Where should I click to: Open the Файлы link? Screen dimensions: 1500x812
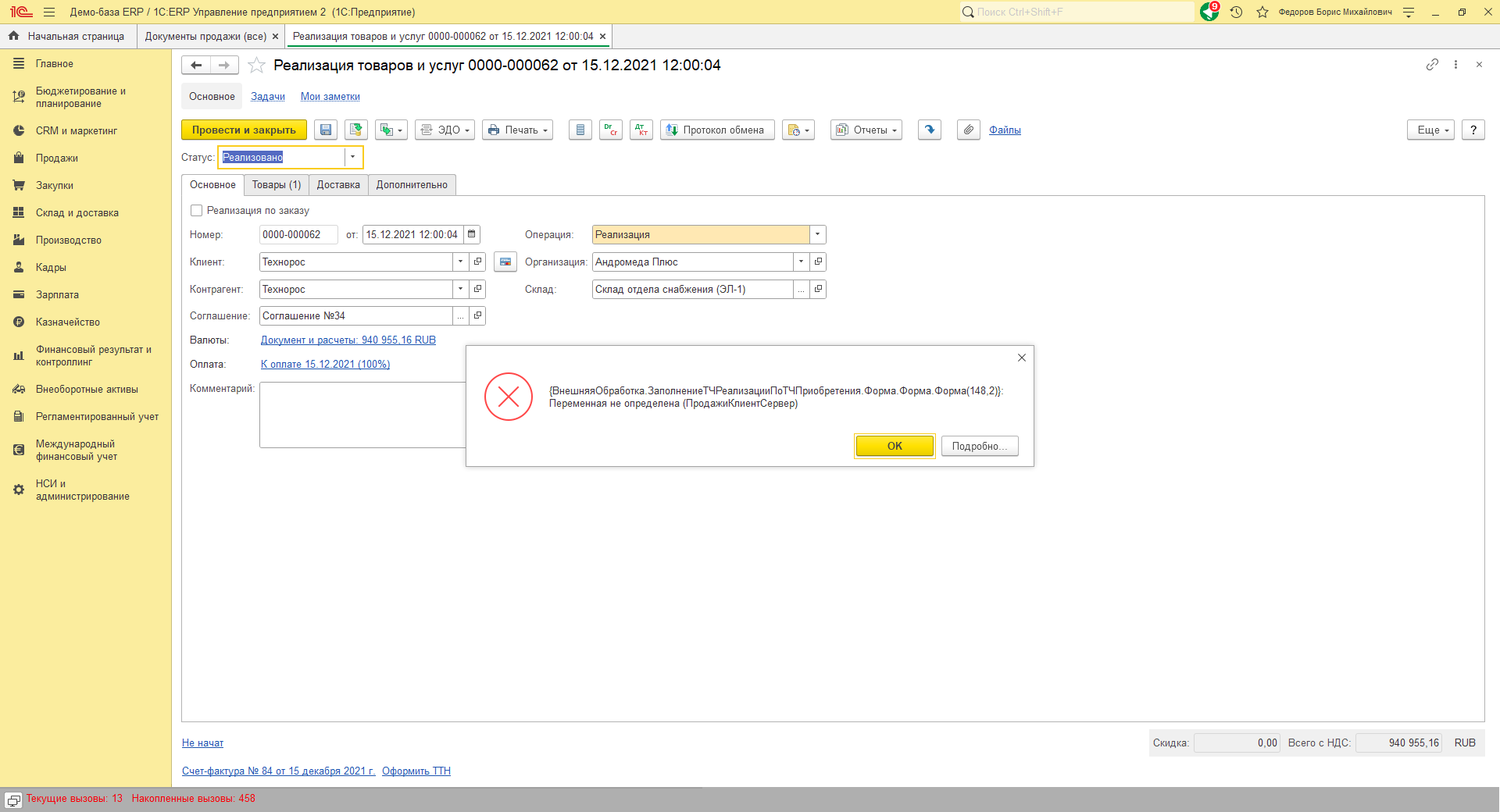pyautogui.click(x=1005, y=130)
